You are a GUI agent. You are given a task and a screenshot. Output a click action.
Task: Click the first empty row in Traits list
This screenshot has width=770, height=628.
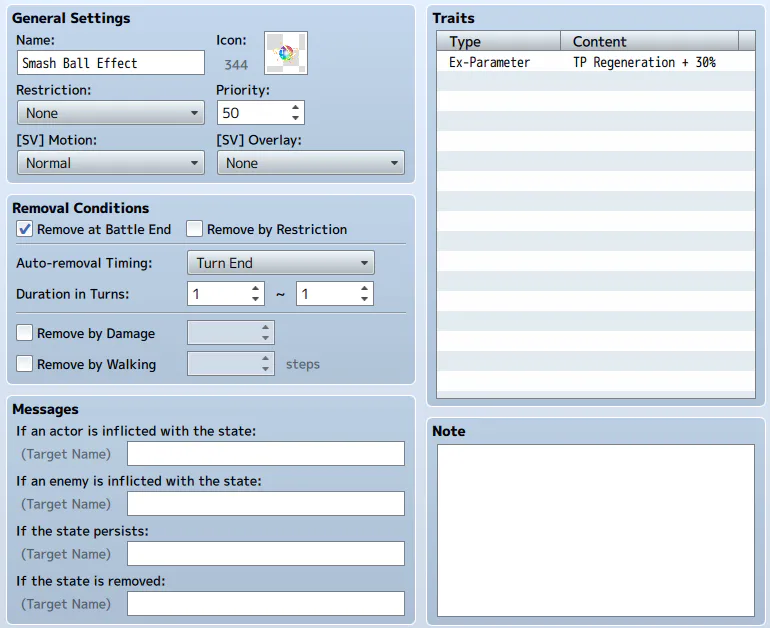[x=596, y=82]
